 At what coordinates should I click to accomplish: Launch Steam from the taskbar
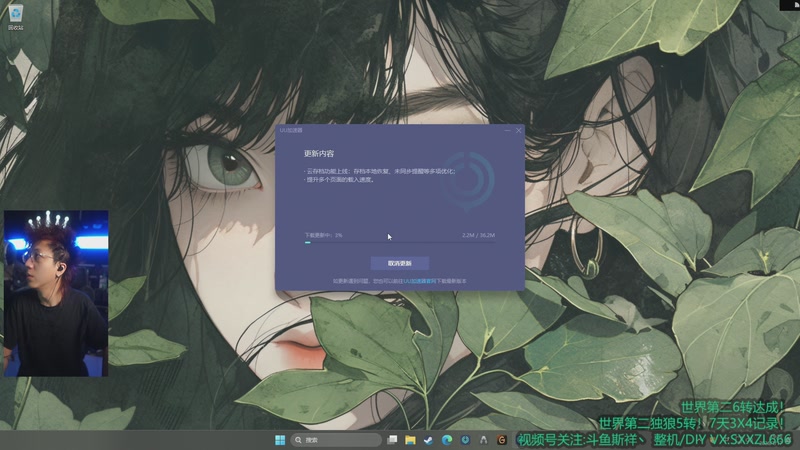[x=429, y=440]
